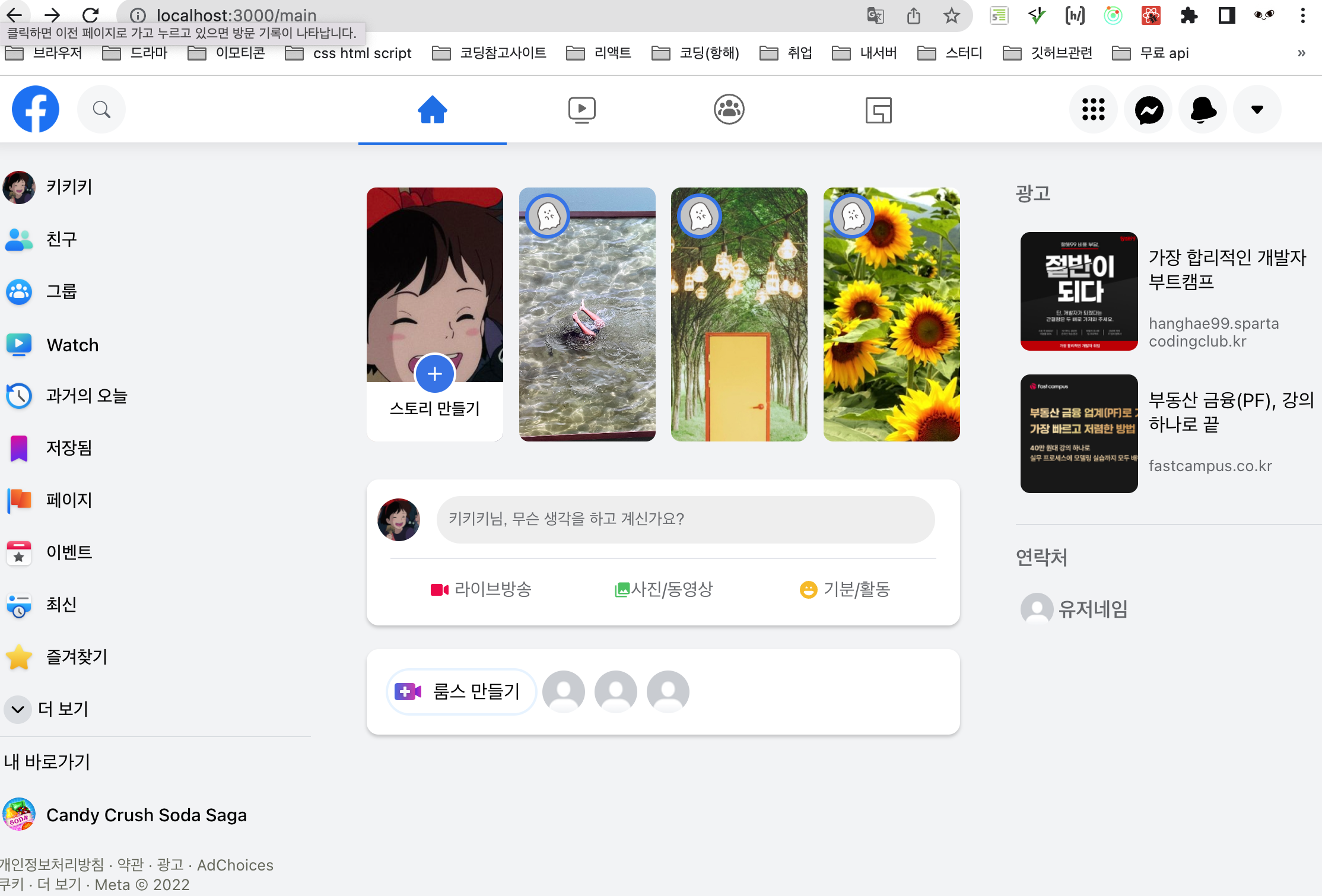Click the Watch icon in left sidebar
Viewport: 1322px width, 896px height.
coord(19,344)
